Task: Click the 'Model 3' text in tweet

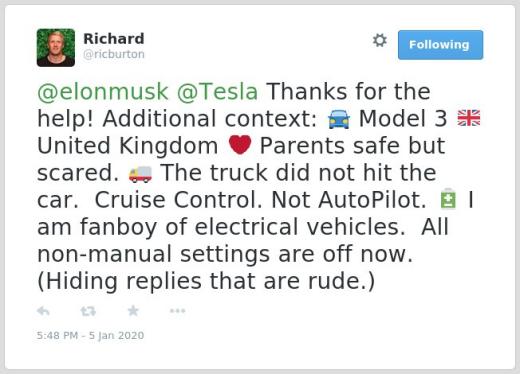Action: coord(403,119)
